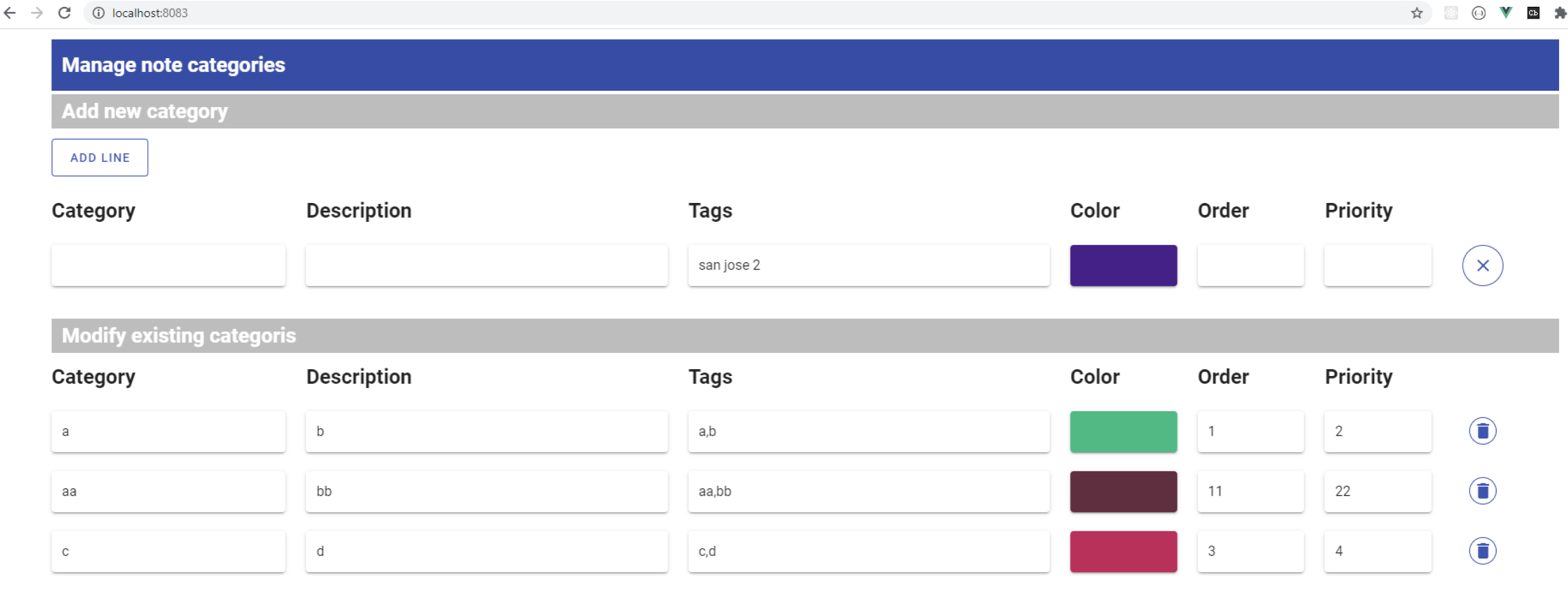Delete category 'a' with trash icon
The image size is (1568, 590).
point(1482,431)
